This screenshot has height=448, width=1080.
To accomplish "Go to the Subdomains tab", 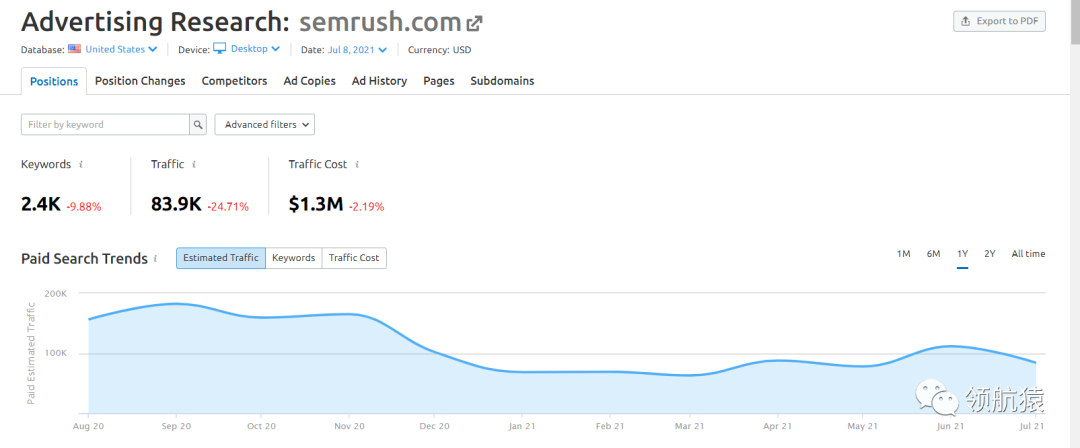I will tap(502, 81).
